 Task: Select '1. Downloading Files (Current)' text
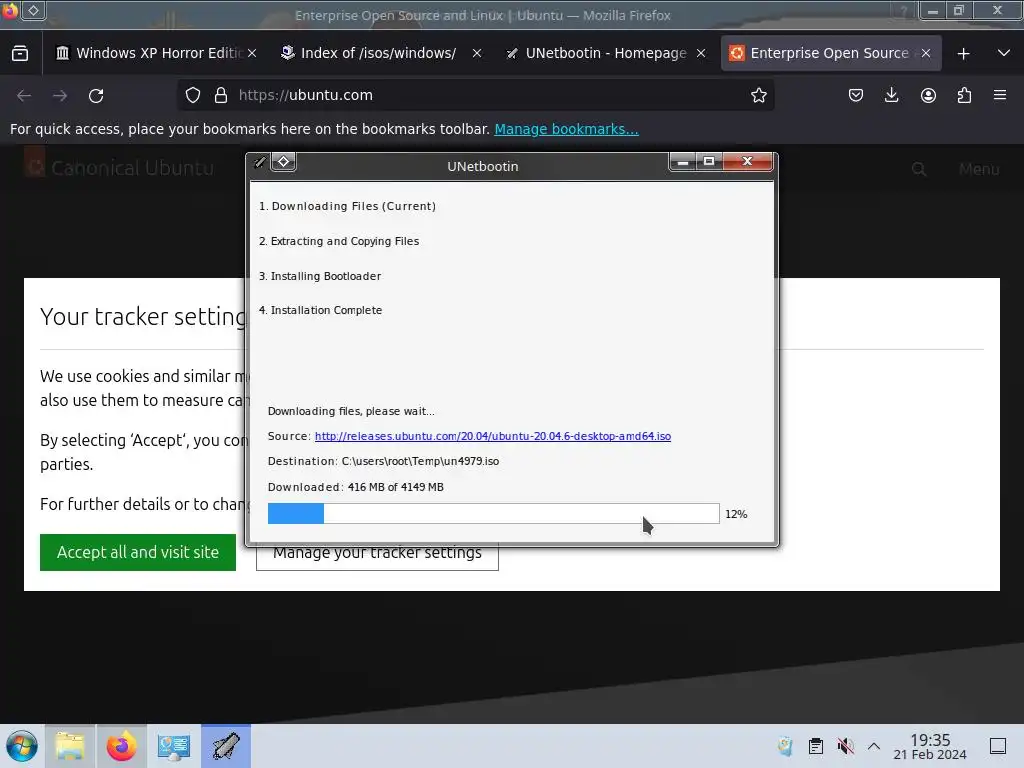[x=347, y=206]
